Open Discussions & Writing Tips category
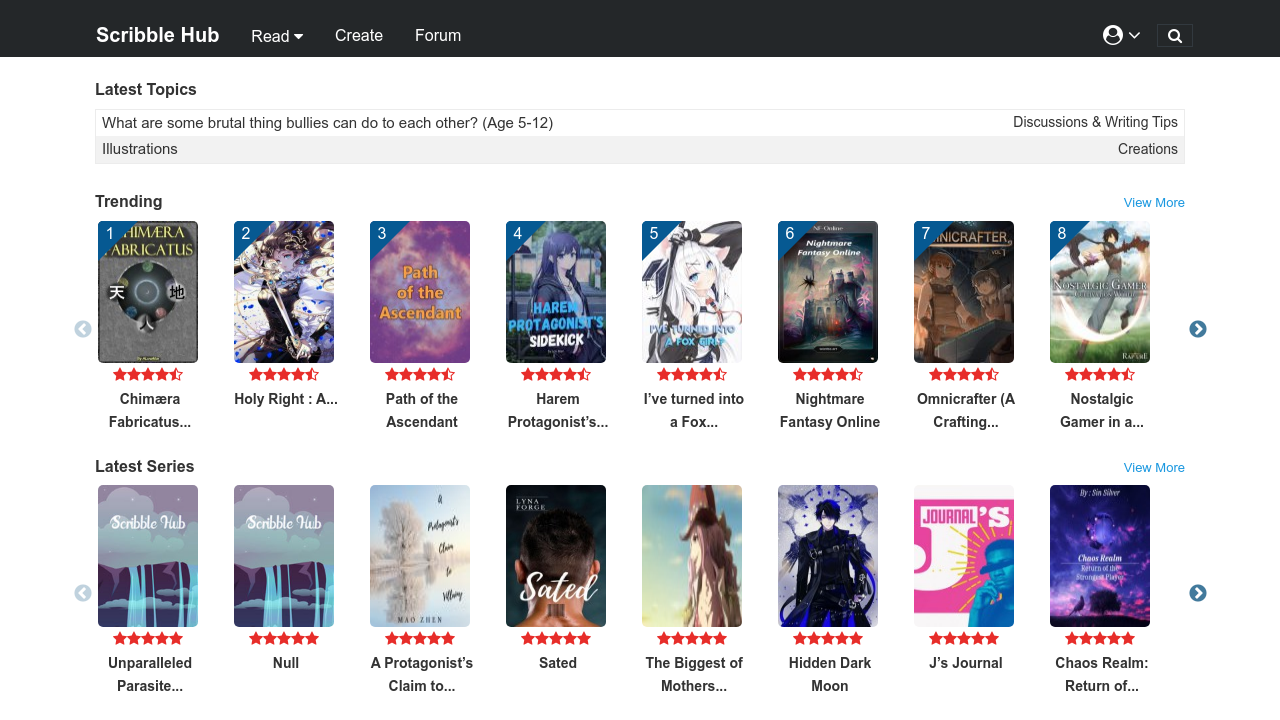This screenshot has width=1280, height=720. click(x=1095, y=122)
